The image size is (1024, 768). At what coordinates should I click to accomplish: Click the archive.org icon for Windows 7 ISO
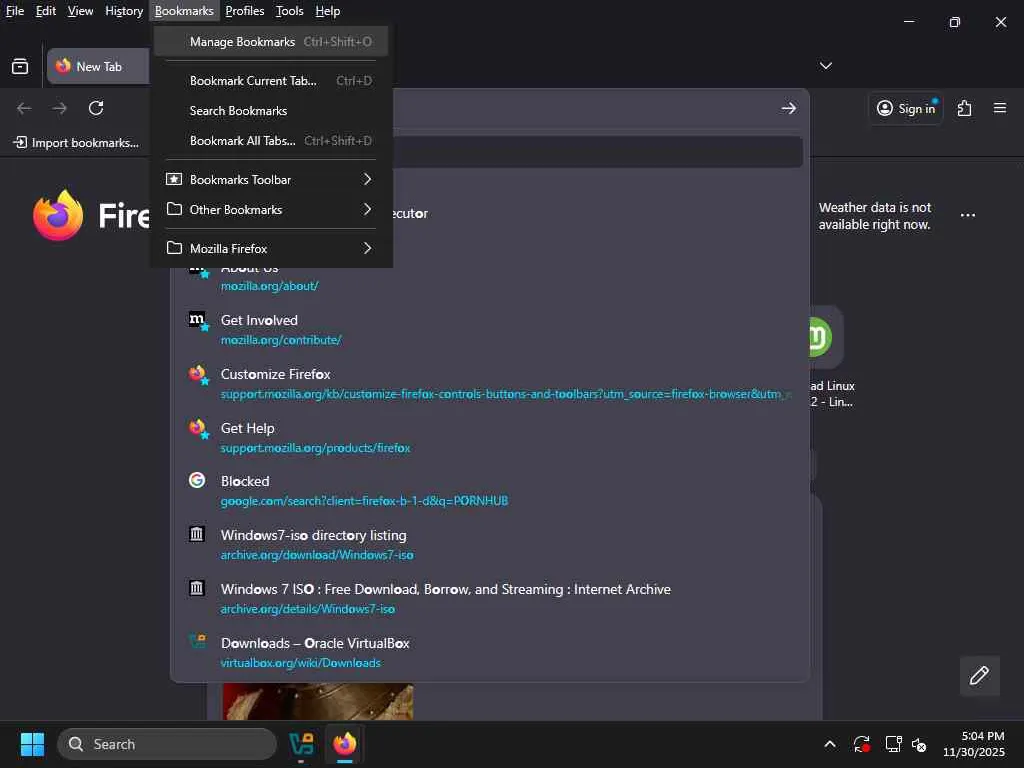[x=197, y=588]
